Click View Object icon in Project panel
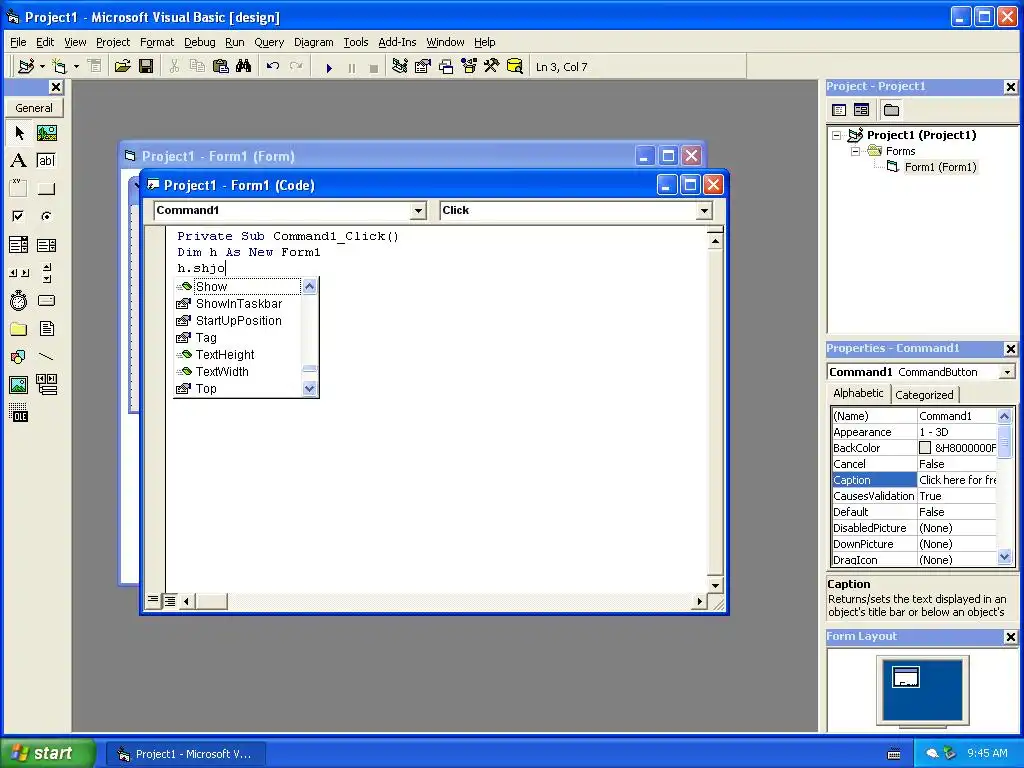1024x768 pixels. (x=861, y=110)
